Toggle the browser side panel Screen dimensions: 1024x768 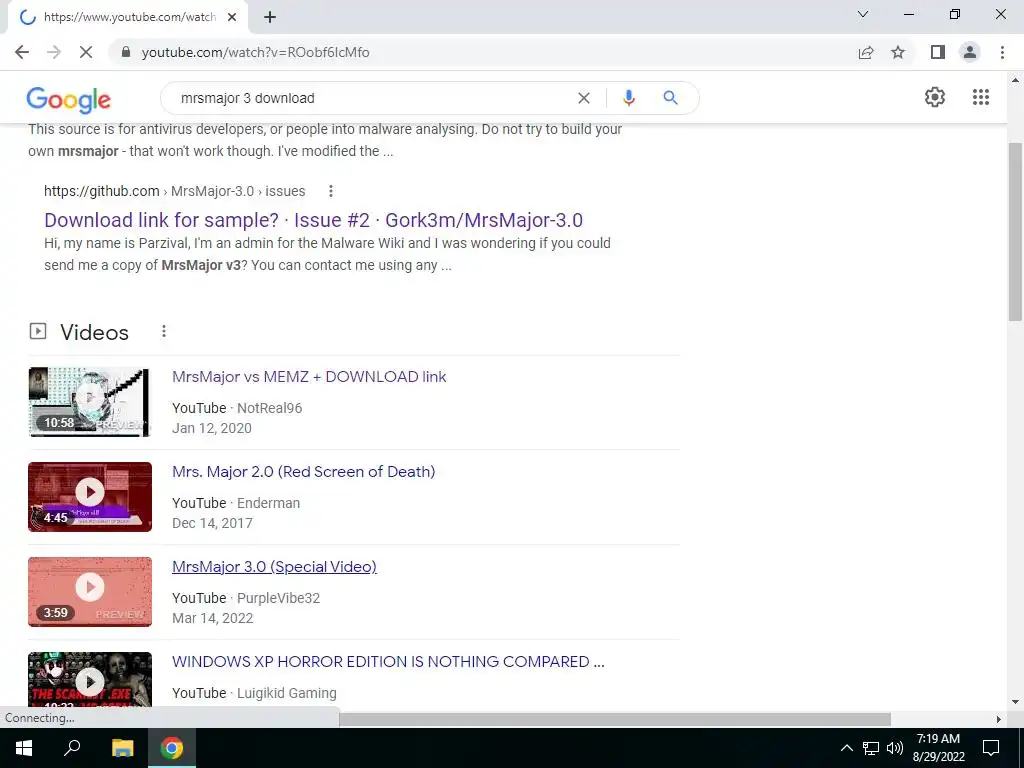click(x=938, y=52)
